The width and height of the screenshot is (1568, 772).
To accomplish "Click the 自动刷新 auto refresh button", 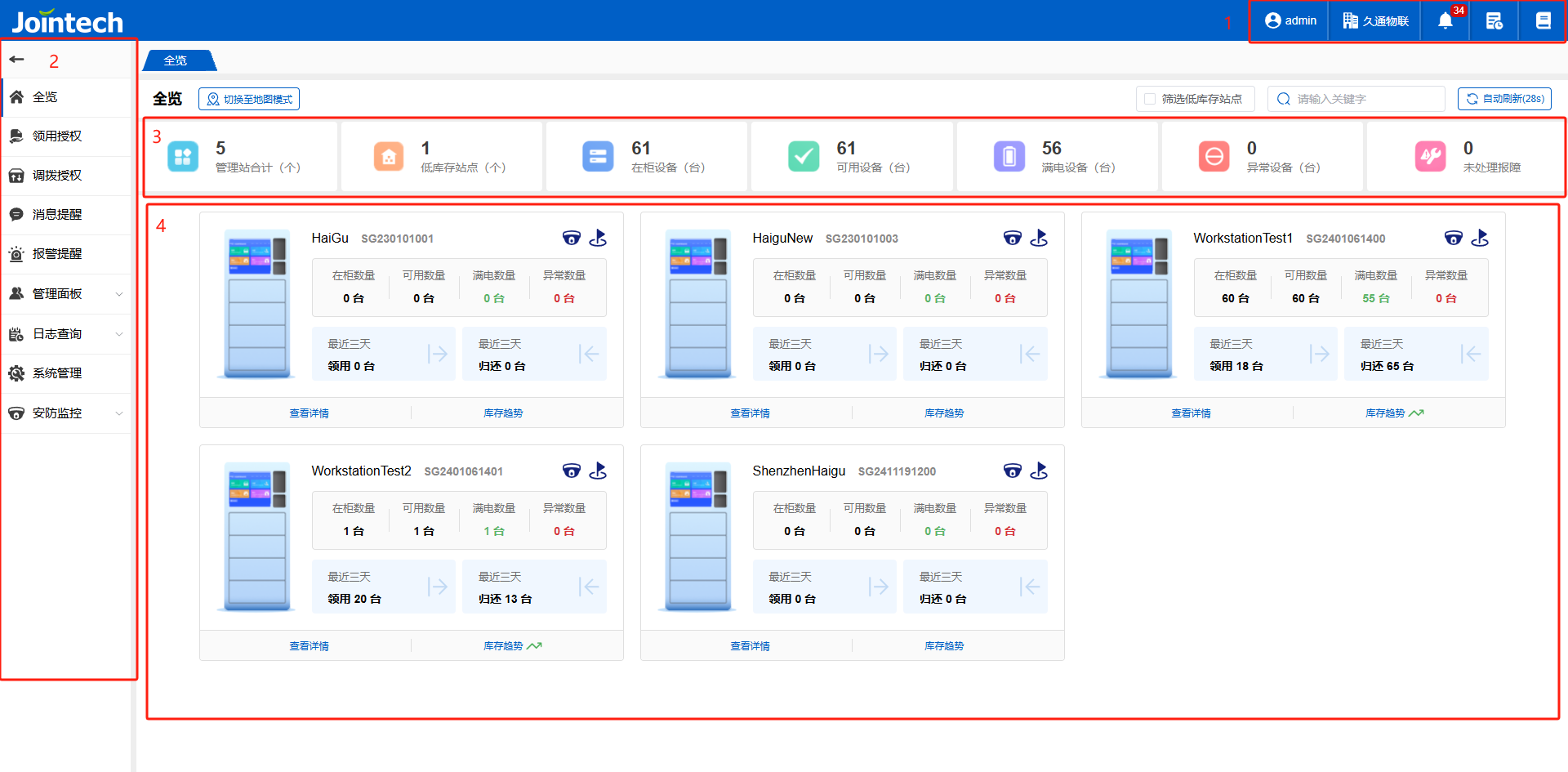I will click(1504, 99).
